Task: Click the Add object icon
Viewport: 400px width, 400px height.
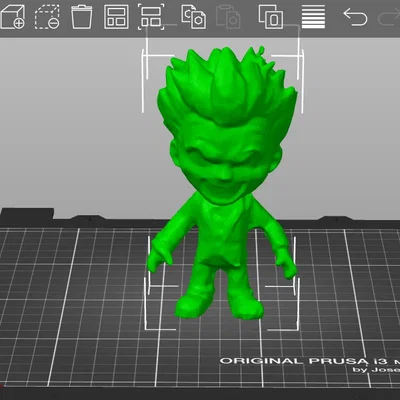Action: coord(13,17)
